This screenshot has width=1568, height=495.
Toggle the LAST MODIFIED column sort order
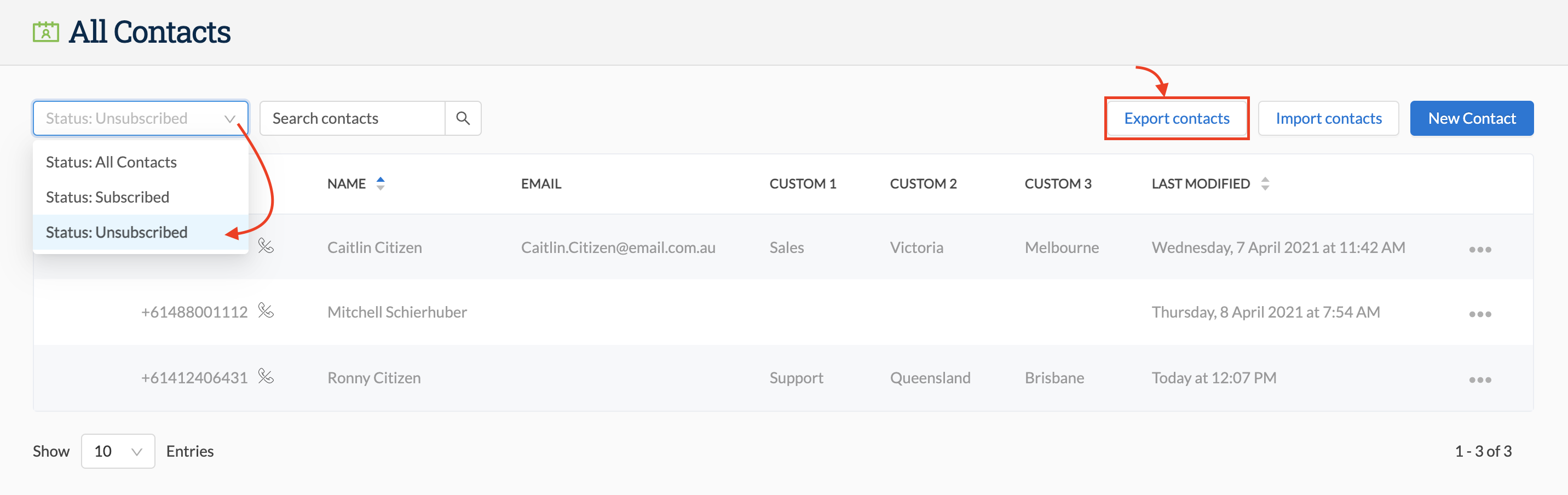click(1265, 183)
